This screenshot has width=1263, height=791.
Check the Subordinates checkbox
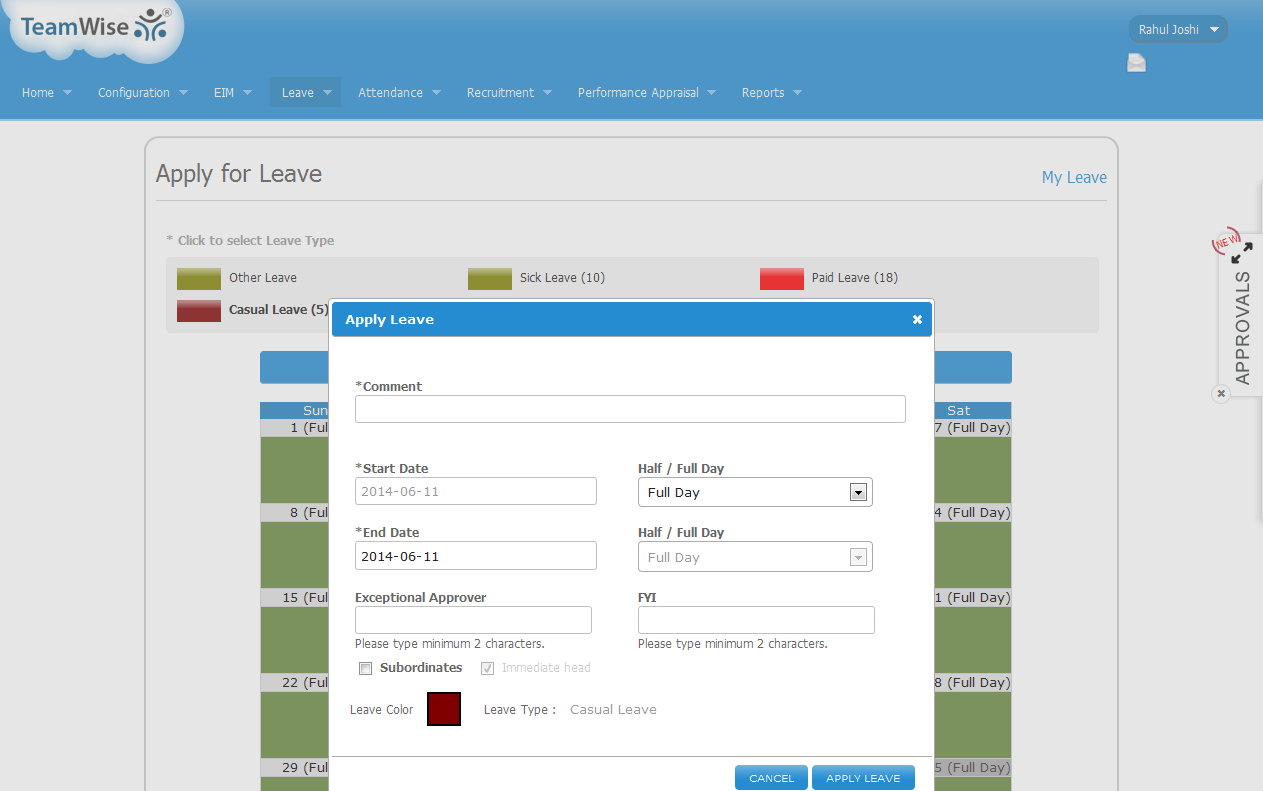click(366, 668)
